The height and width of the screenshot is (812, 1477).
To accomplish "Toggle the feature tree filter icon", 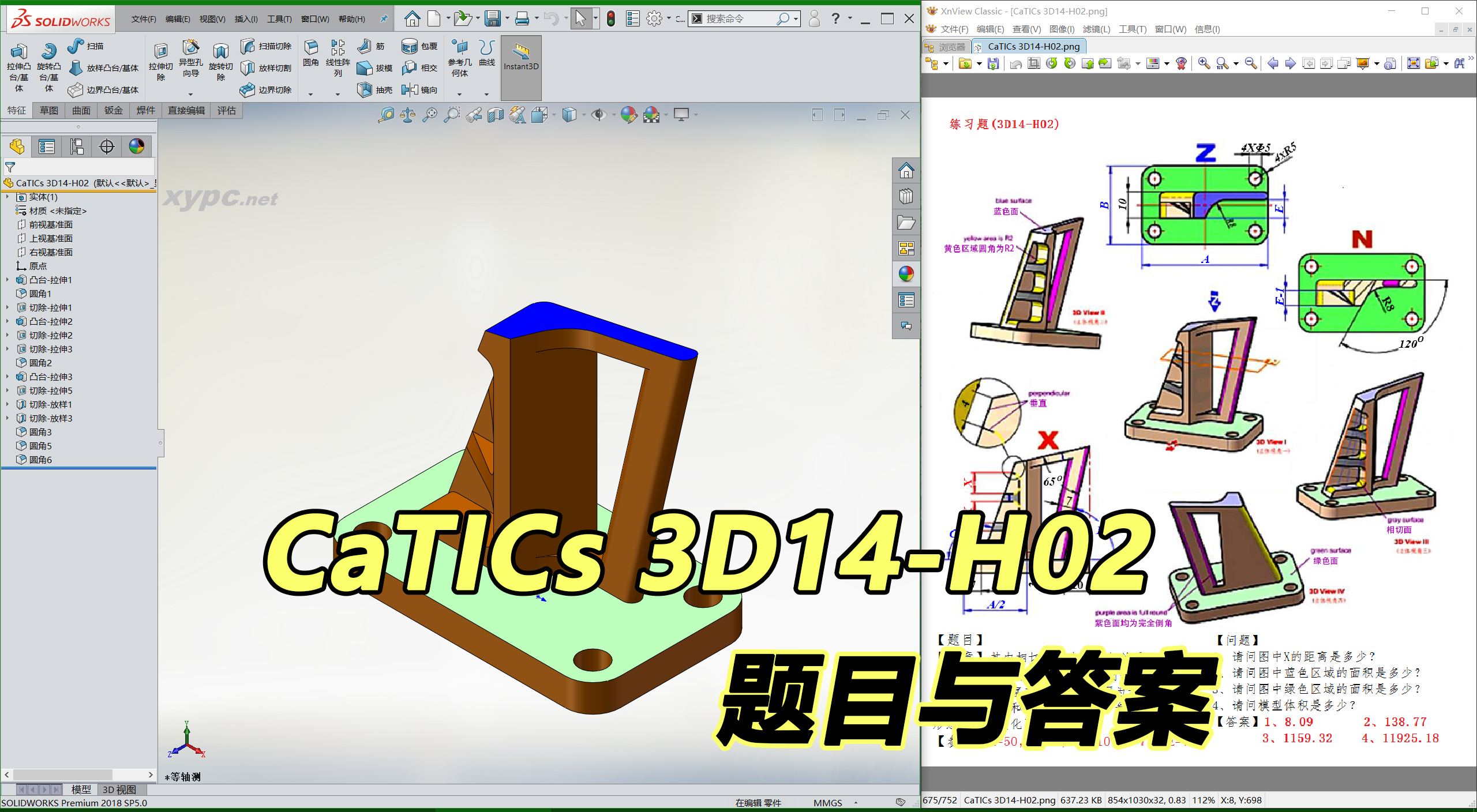I will [10, 167].
